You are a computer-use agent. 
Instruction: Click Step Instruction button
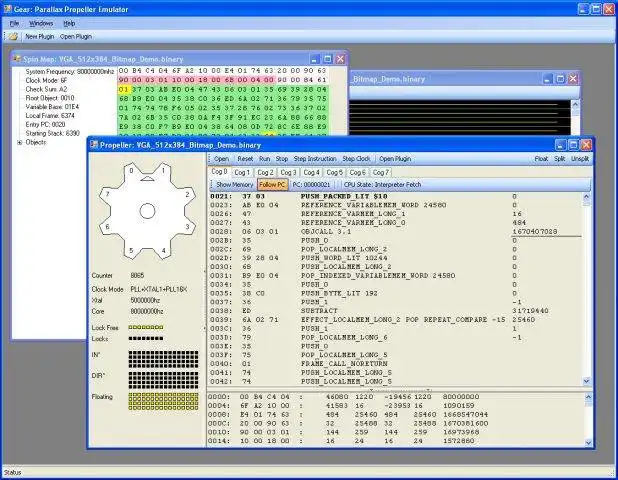tap(315, 158)
